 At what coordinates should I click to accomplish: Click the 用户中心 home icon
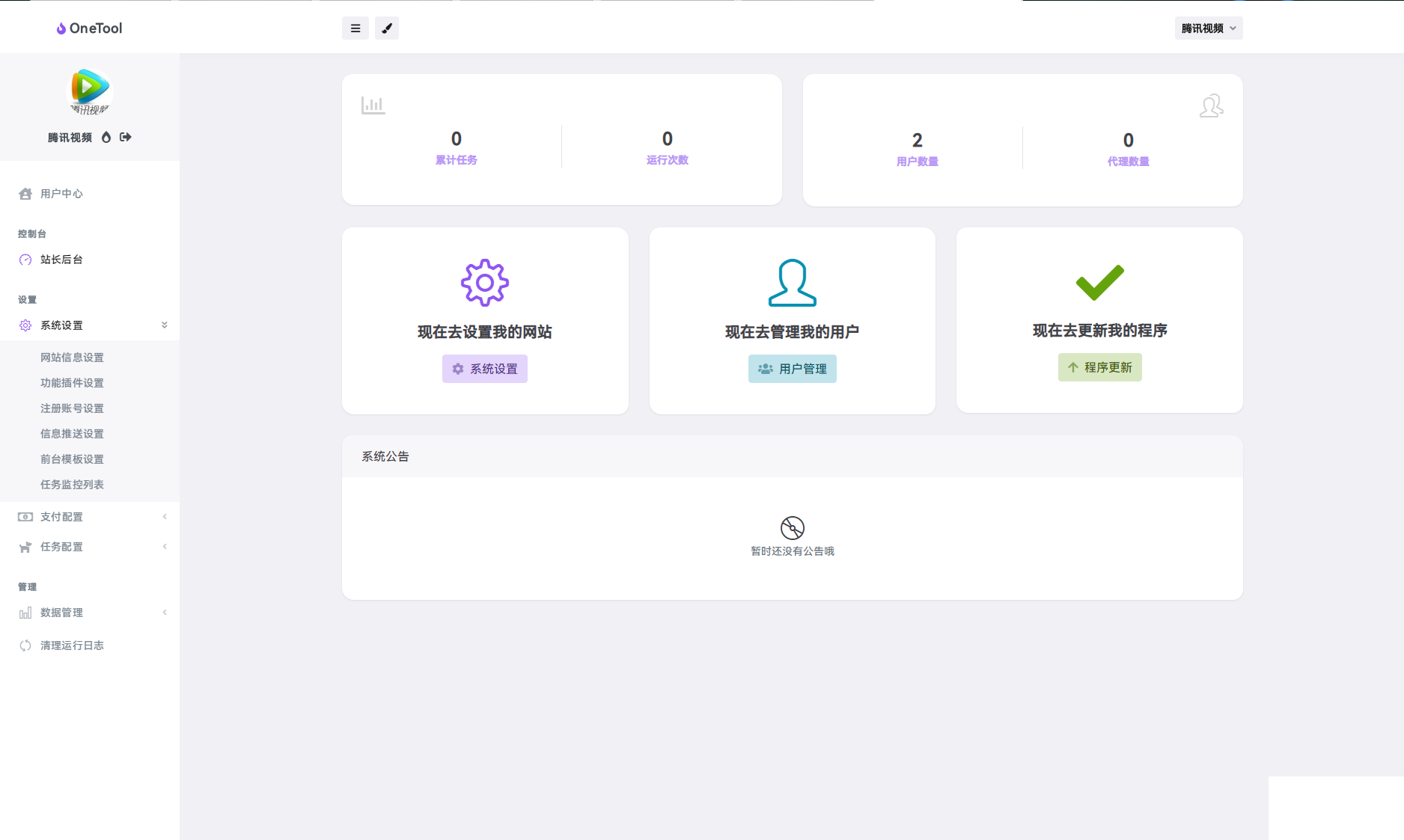point(25,194)
